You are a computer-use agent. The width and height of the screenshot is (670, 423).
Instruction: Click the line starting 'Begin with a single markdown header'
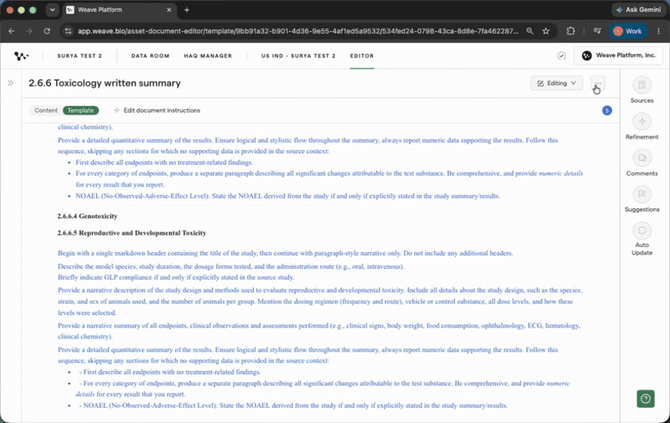(x=285, y=253)
